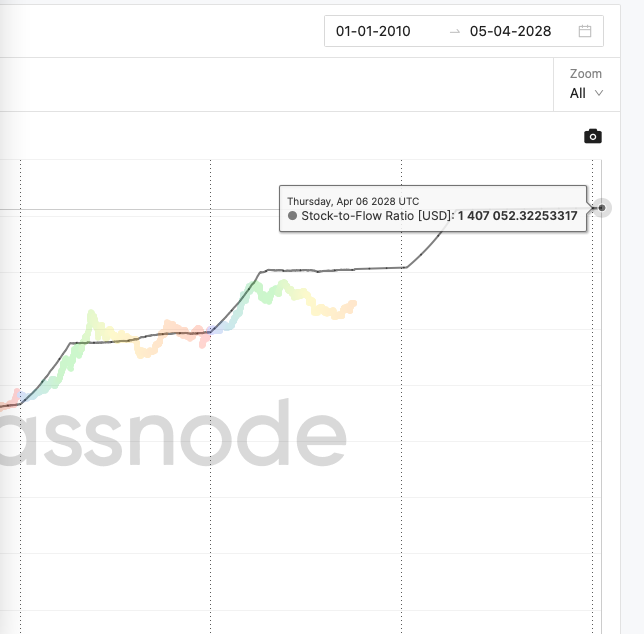Click the red price segment at left edge
Viewport: 644px width, 634px height.
(x=14, y=397)
